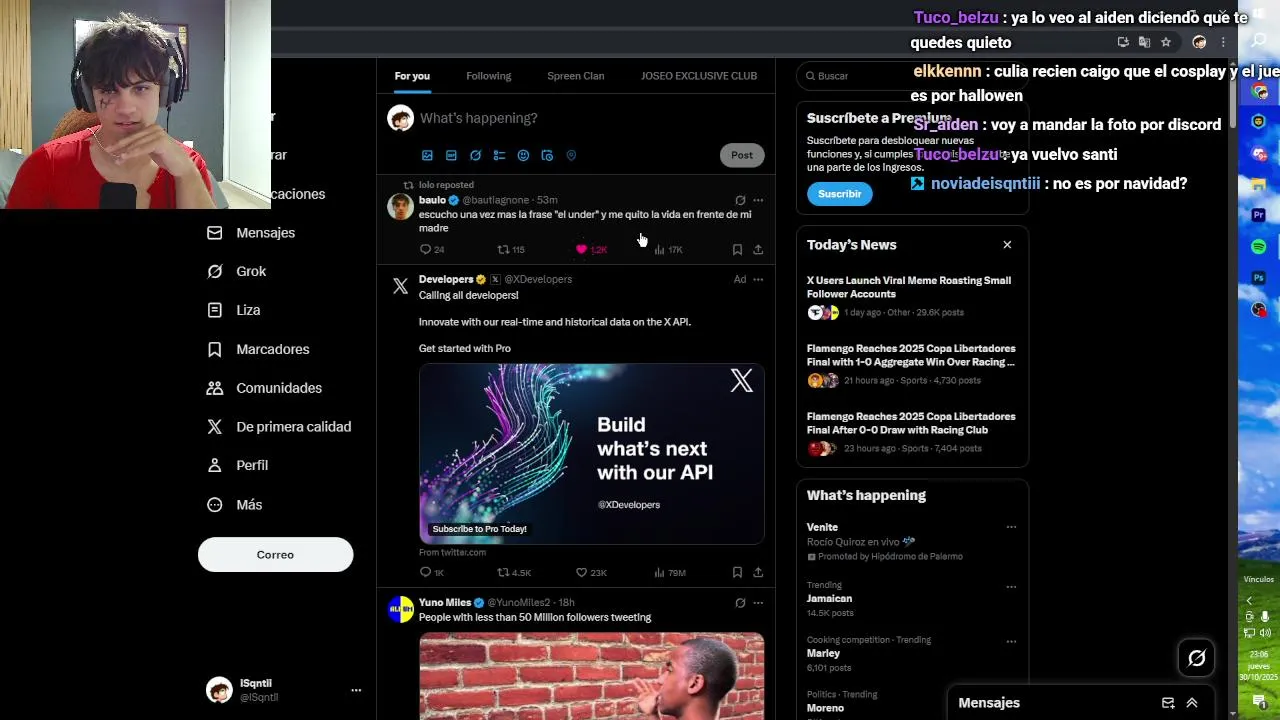Switch to the Following tab

(x=488, y=76)
